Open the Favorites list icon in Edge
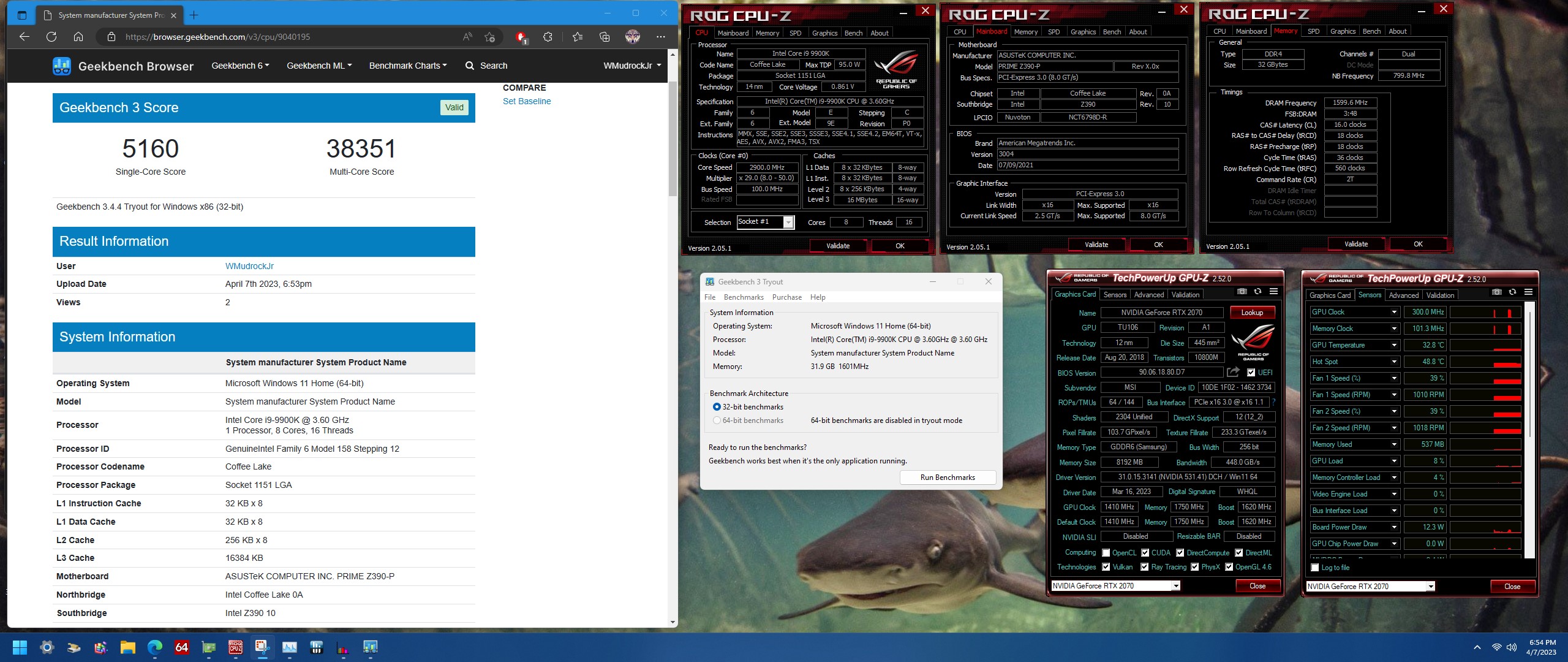This screenshot has height=662, width=1568. [x=577, y=37]
